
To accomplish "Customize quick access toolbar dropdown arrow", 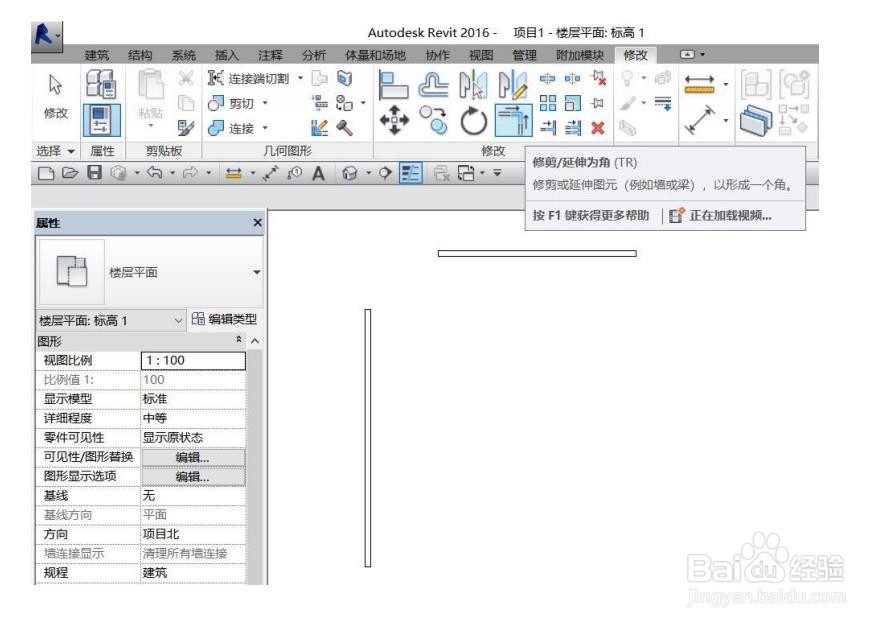I will click(x=497, y=172).
